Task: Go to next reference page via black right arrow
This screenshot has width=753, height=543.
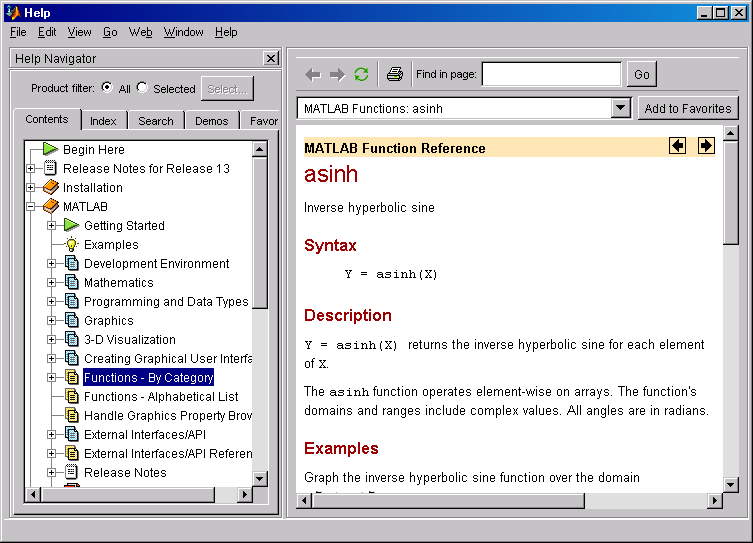Action: [706, 145]
